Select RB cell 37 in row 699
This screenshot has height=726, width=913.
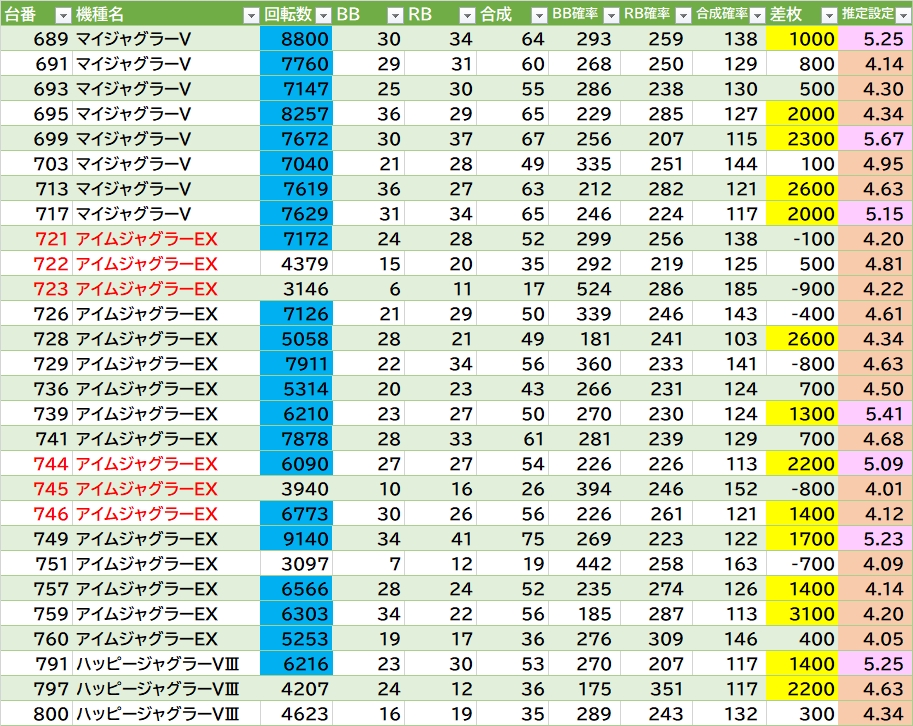440,139
